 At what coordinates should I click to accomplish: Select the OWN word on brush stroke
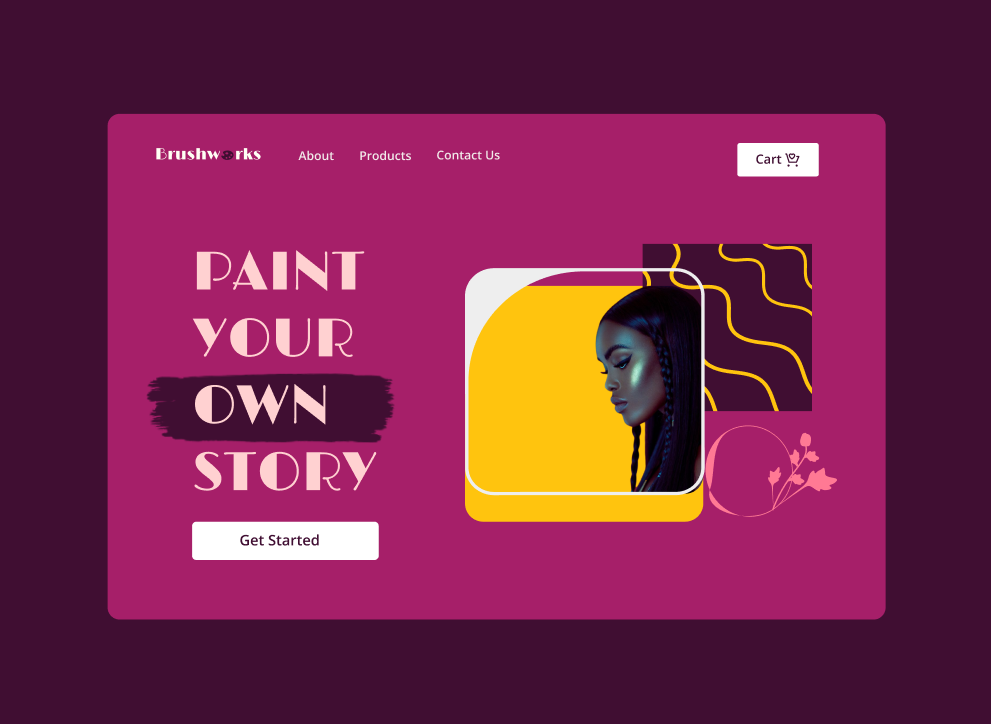[x=260, y=404]
